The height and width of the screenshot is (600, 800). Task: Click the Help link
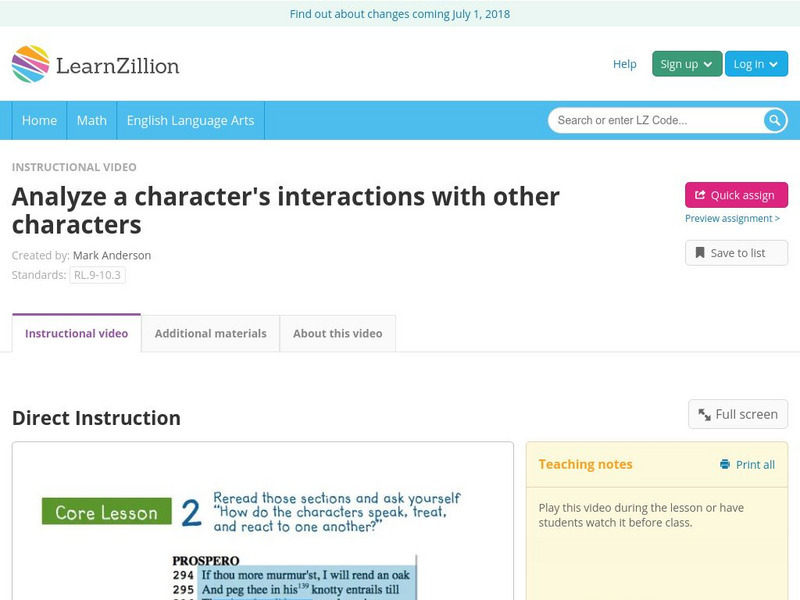(x=623, y=63)
